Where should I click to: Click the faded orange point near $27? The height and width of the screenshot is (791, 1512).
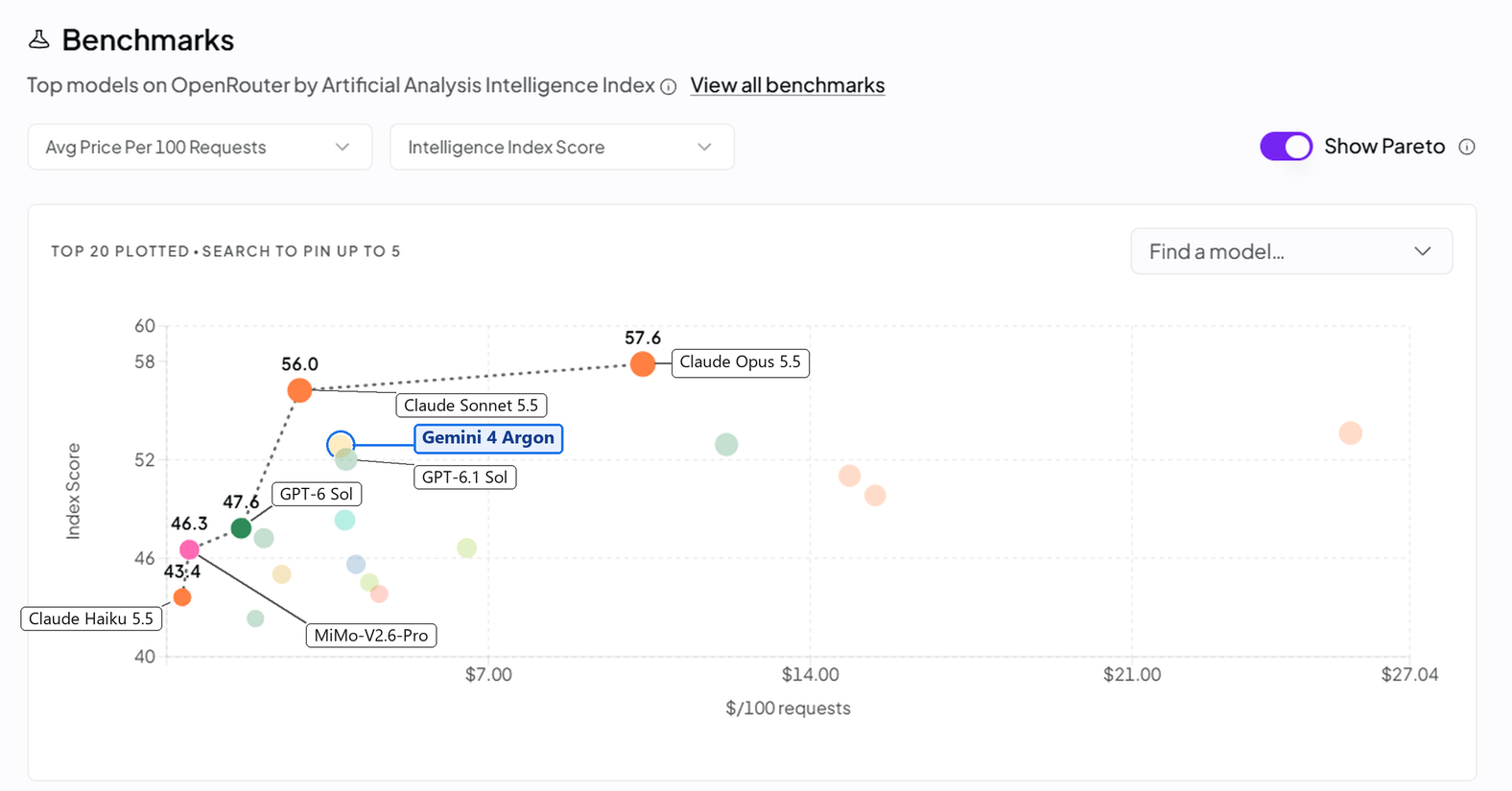(1350, 433)
